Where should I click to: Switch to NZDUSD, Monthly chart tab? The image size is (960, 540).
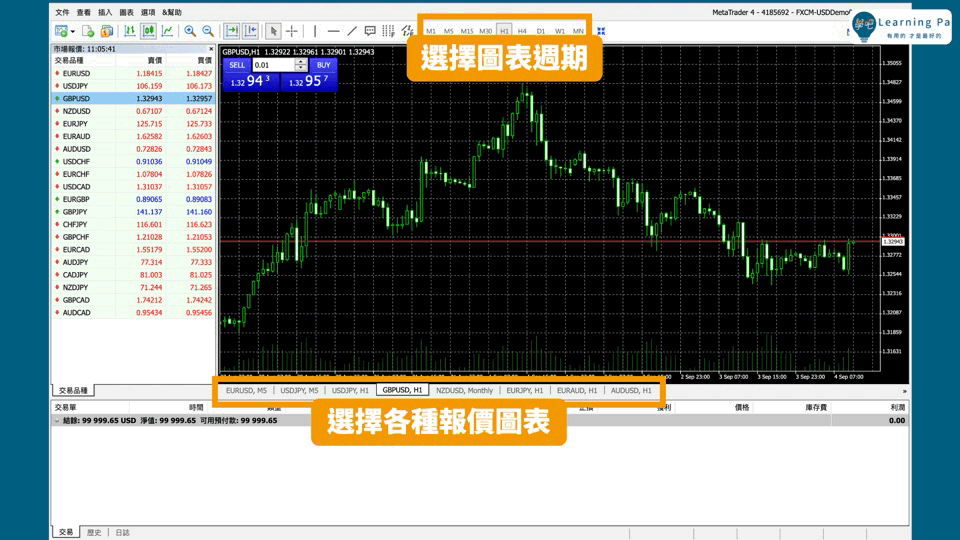coord(464,391)
